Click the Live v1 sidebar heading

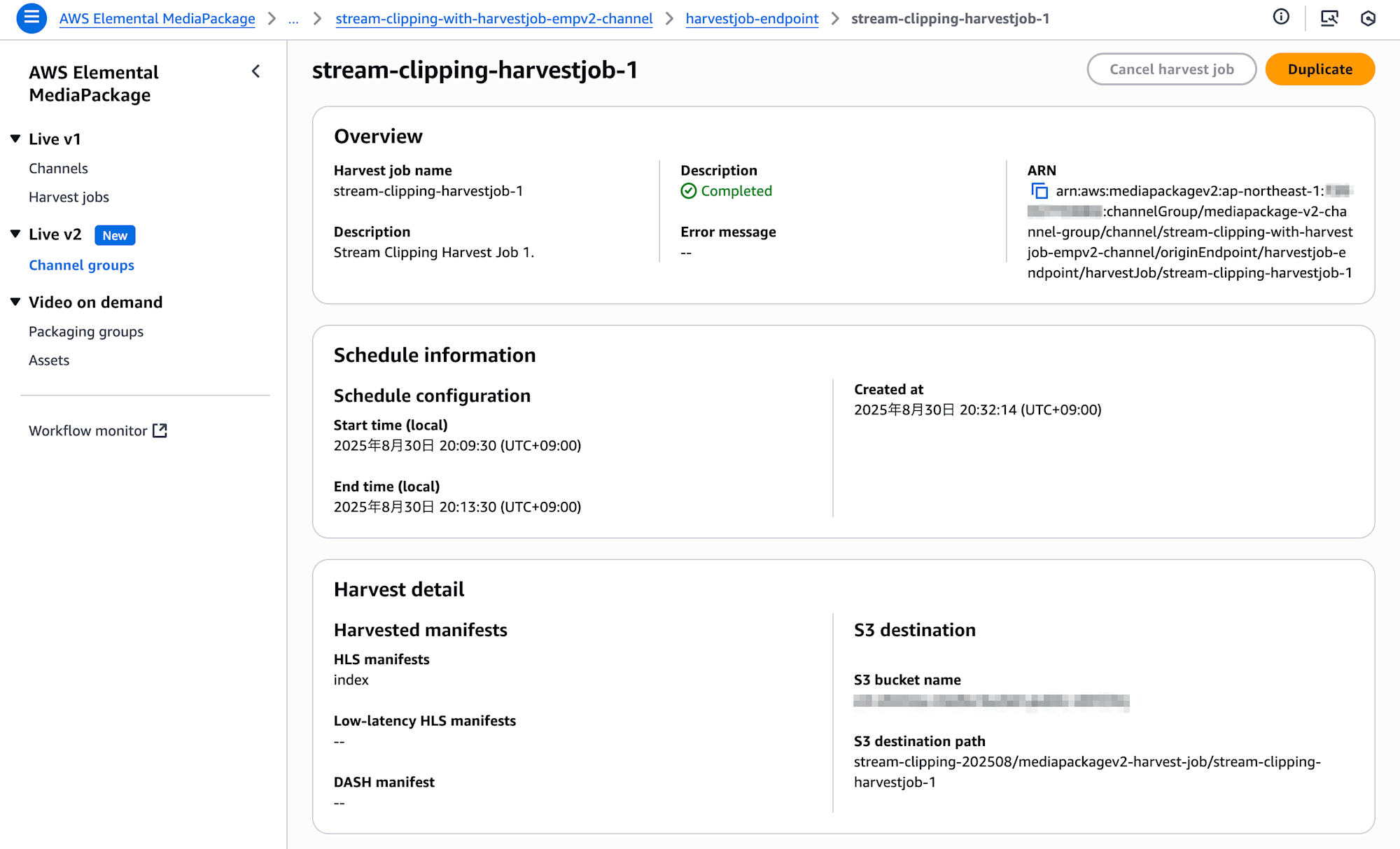pyautogui.click(x=55, y=139)
